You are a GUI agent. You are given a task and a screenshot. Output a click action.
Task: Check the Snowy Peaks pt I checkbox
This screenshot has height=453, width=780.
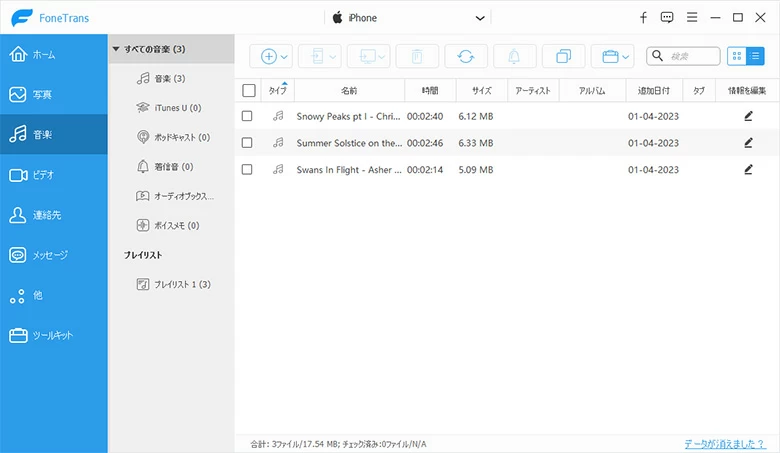coord(248,116)
